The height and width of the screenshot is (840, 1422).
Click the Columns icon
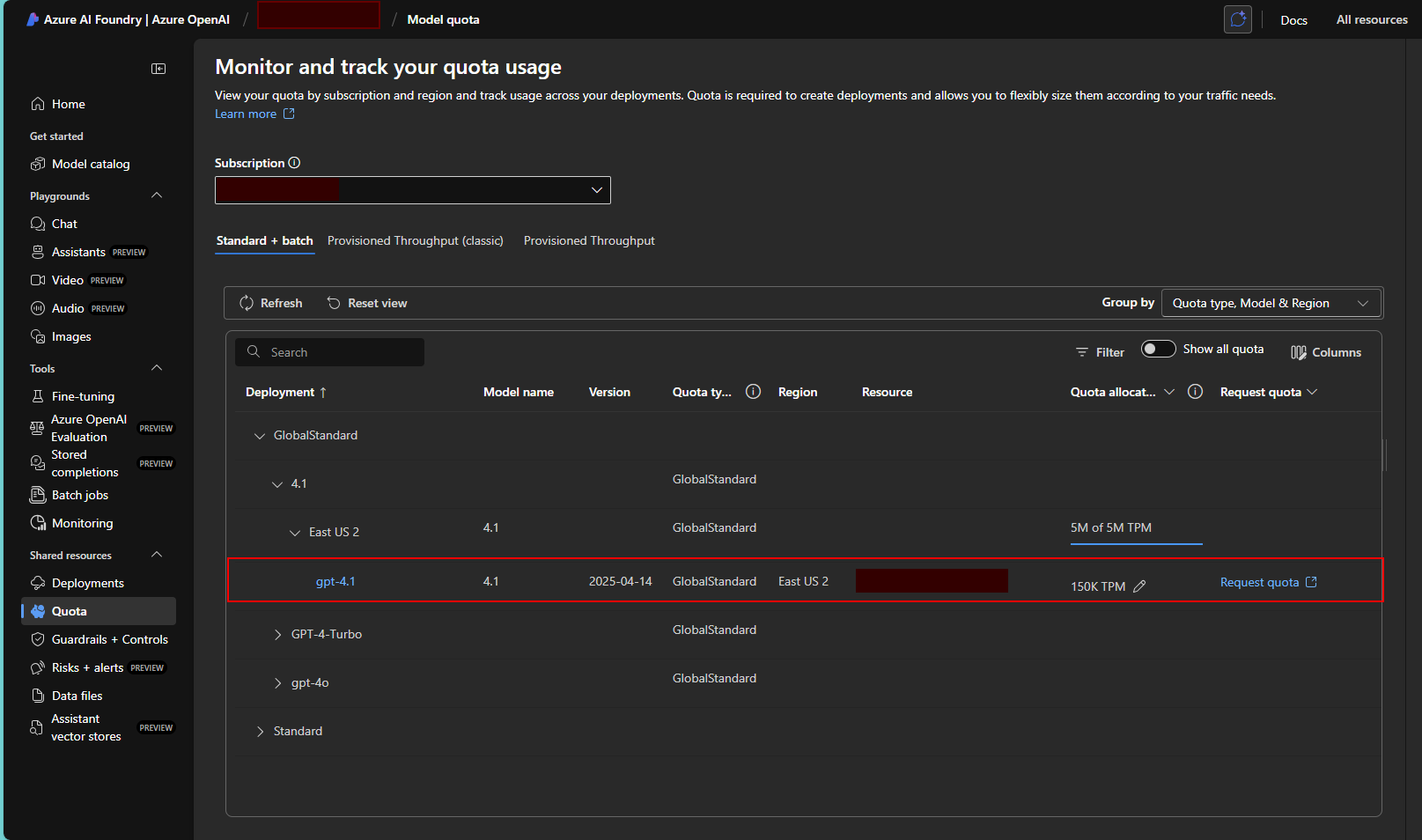pyautogui.click(x=1299, y=352)
